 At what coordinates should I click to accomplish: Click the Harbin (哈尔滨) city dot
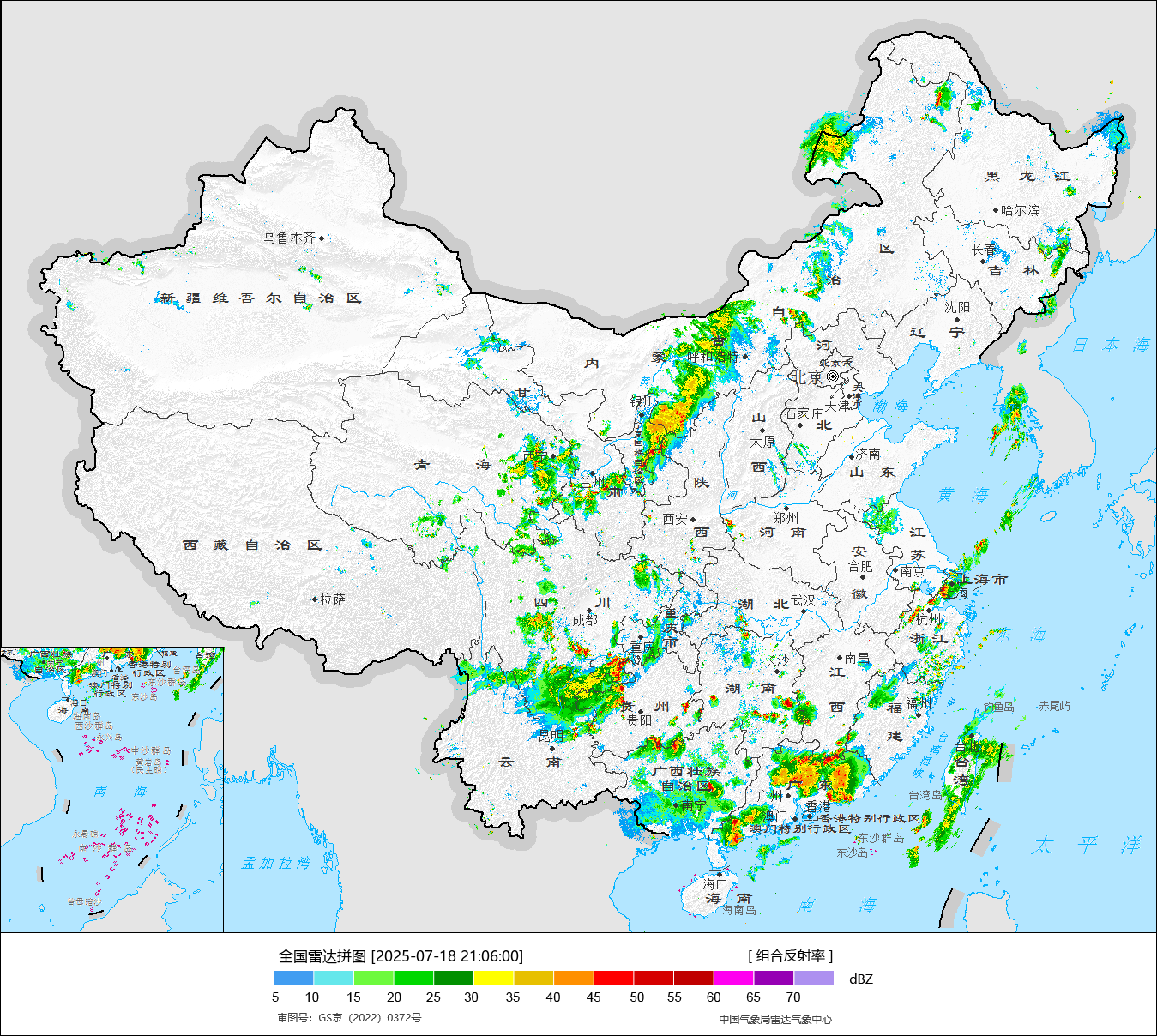(995, 209)
